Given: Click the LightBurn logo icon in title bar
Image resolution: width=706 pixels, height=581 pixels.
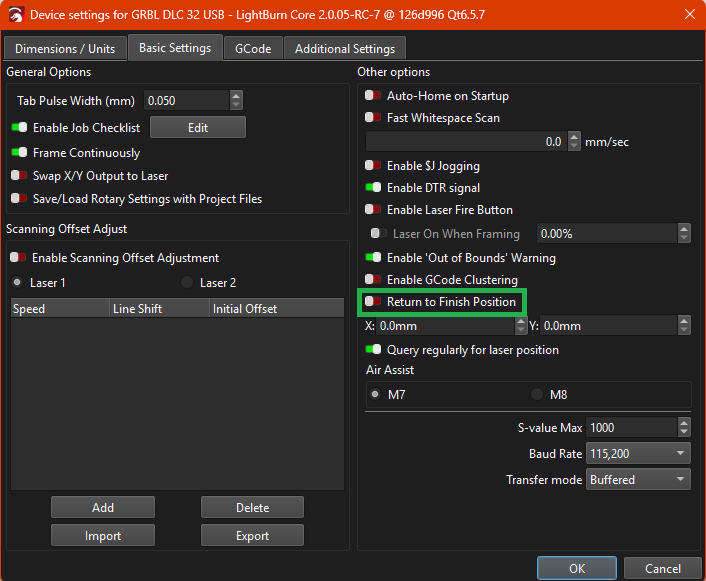Looking at the screenshot, I should pyautogui.click(x=15, y=15).
